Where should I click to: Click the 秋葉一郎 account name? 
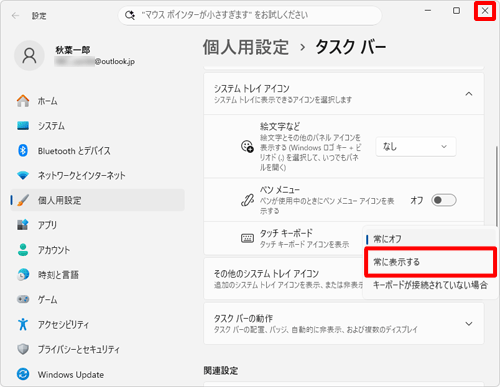(73, 50)
